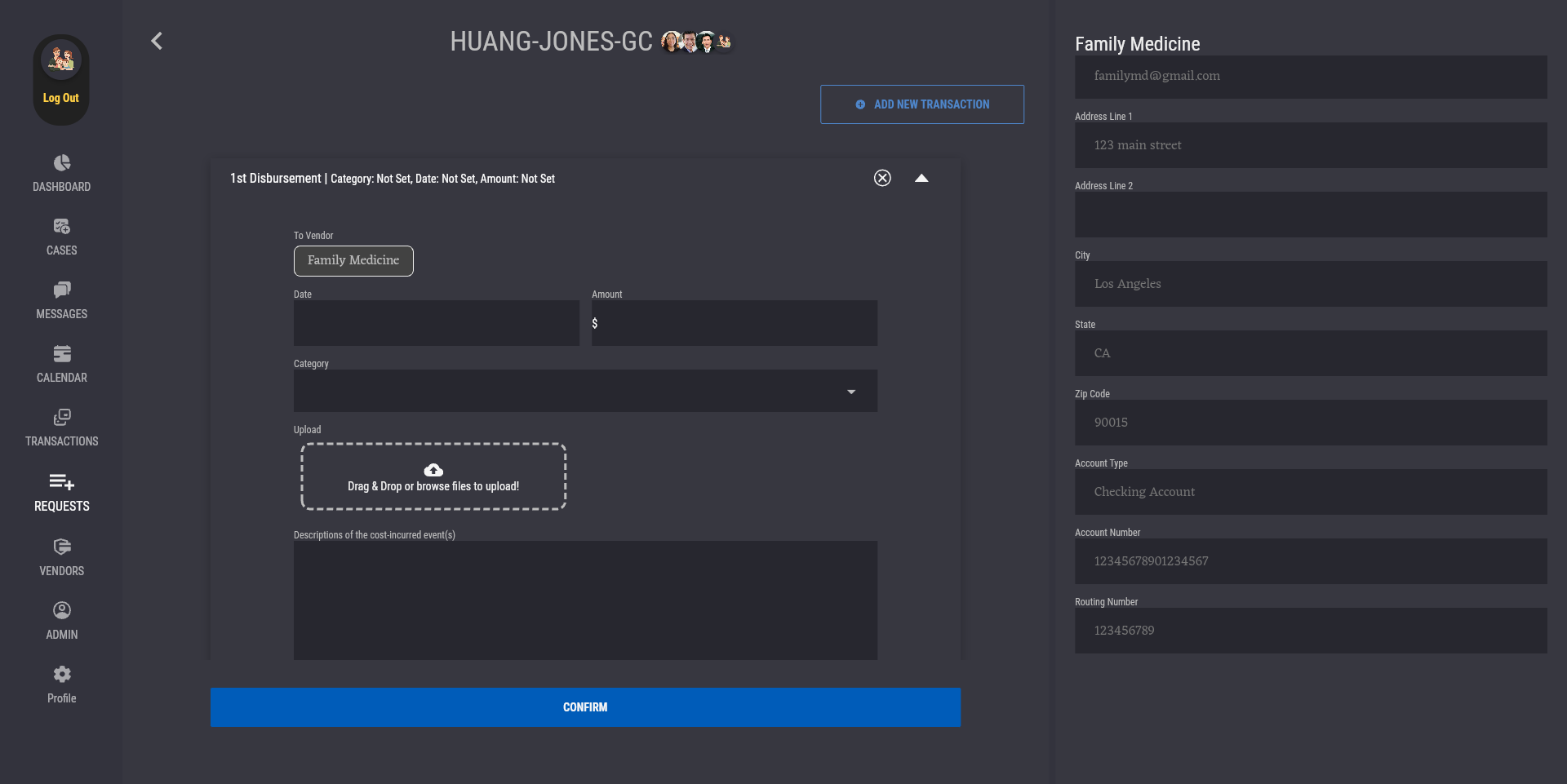The height and width of the screenshot is (784, 1567).
Task: Remove the 1st Disbursement with X icon
Action: pos(882,178)
